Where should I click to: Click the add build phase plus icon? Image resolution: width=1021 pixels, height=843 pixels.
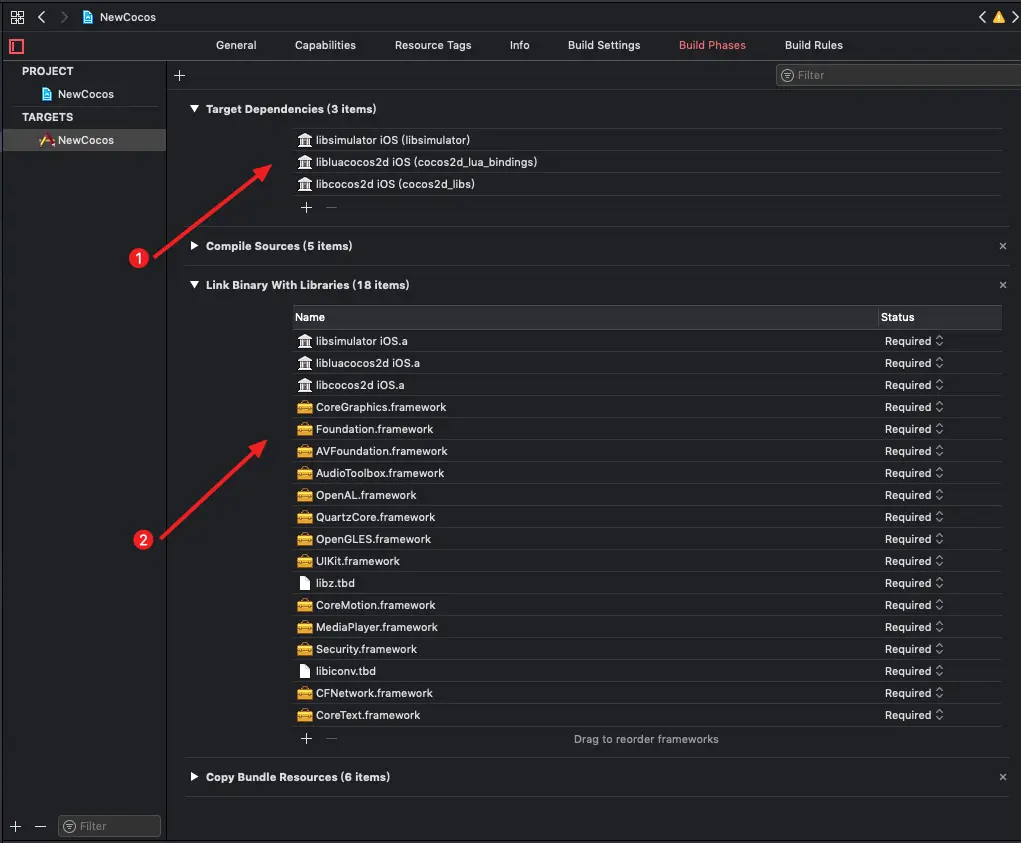point(180,75)
